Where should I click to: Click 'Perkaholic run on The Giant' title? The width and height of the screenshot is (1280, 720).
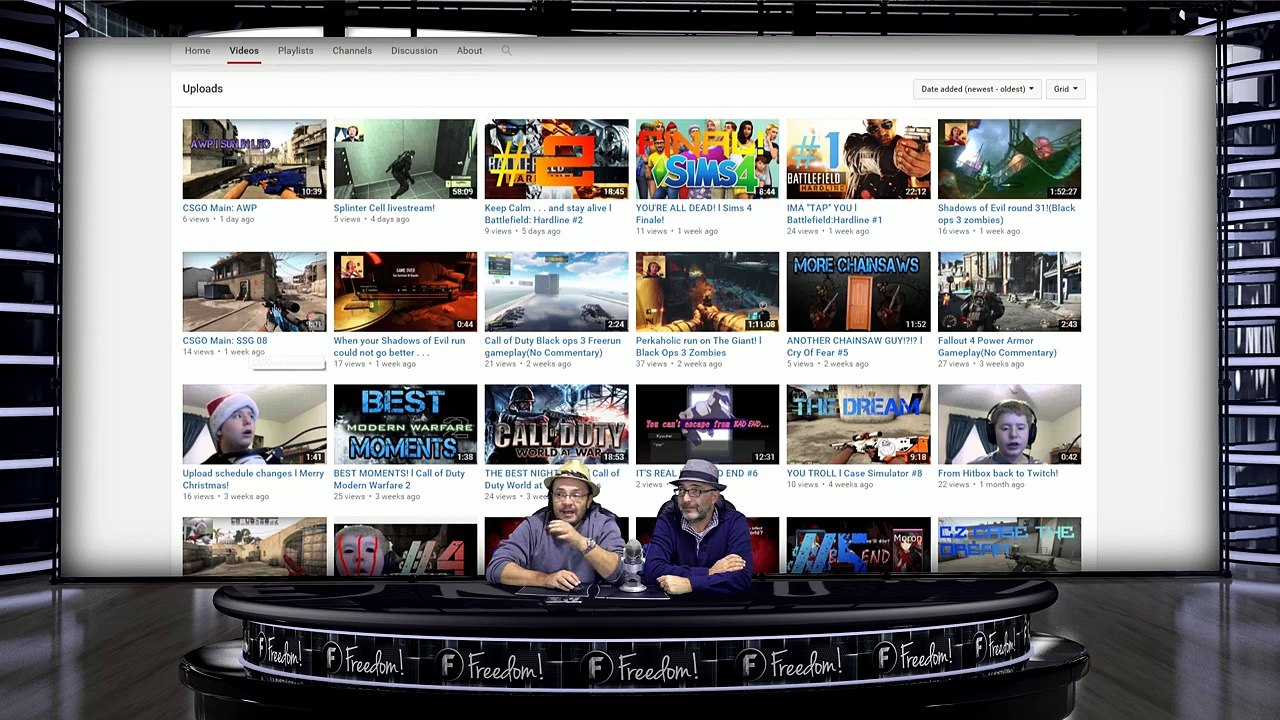699,347
